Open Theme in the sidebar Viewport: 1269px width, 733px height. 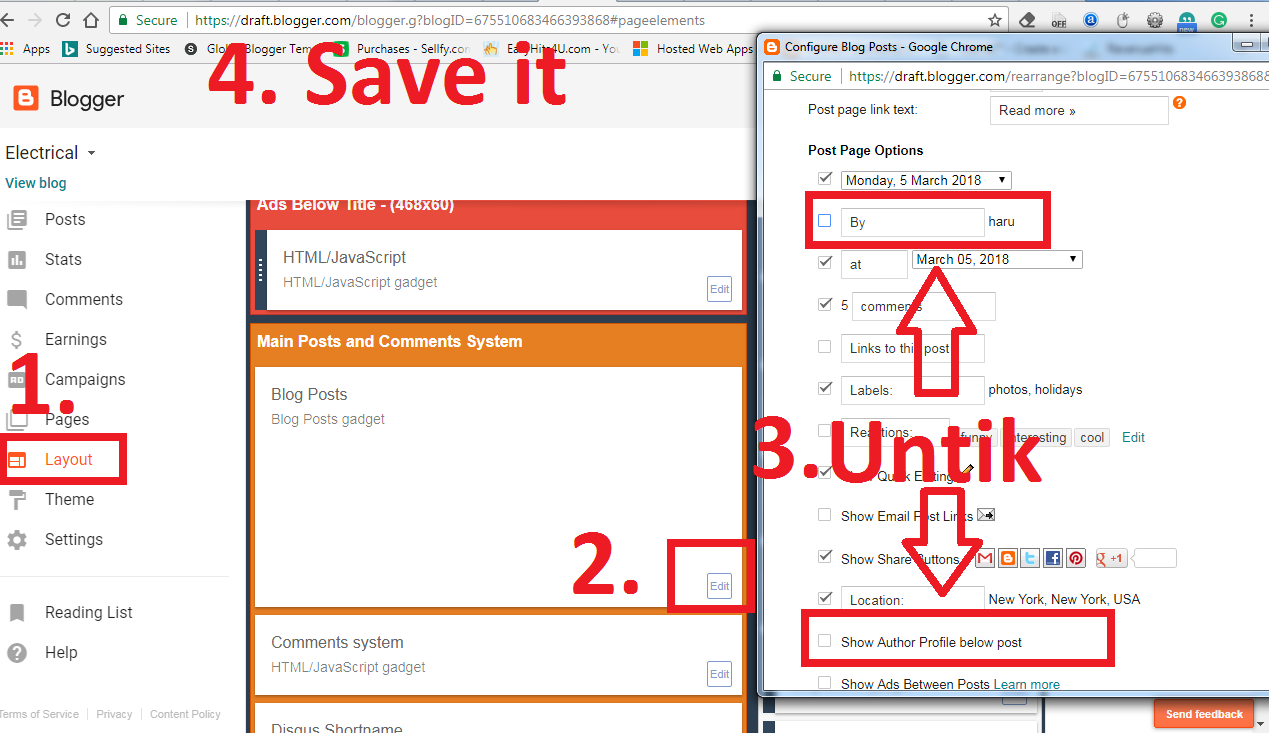69,499
